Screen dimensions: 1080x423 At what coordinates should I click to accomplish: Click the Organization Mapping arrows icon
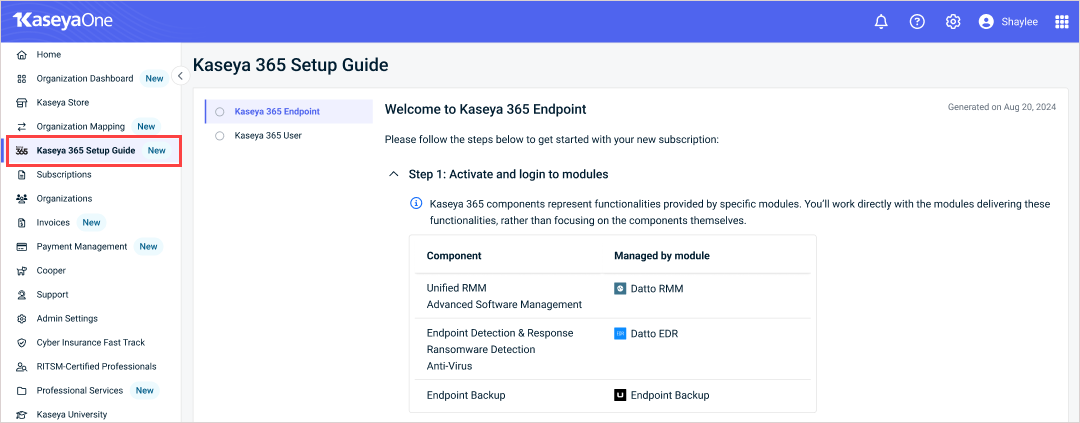21,127
